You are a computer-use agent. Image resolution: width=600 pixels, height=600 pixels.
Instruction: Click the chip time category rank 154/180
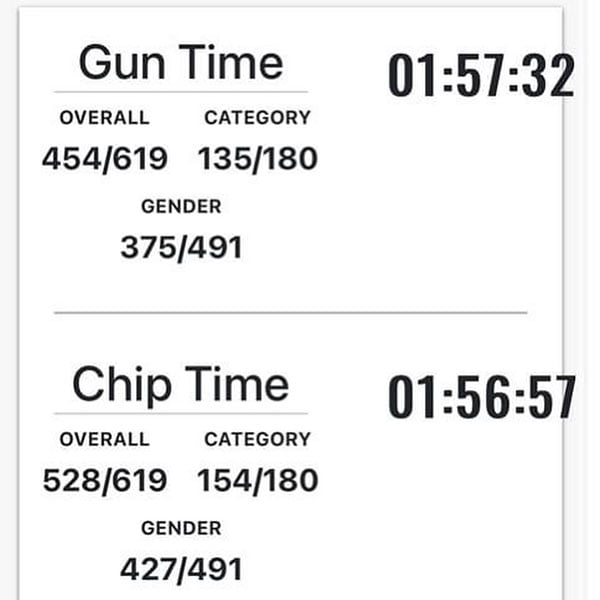258,481
